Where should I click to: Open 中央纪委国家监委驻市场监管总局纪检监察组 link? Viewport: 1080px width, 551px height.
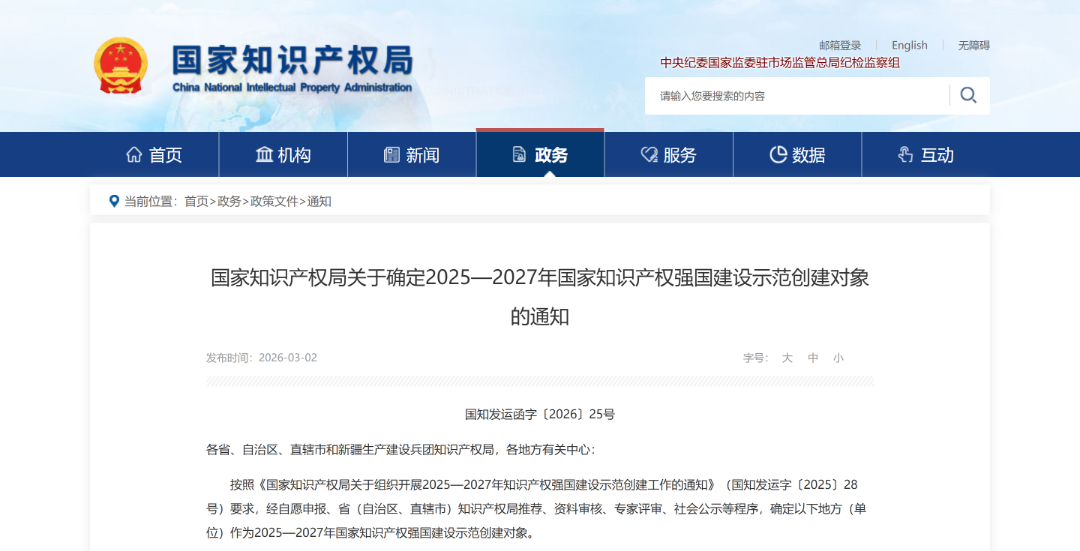(x=780, y=63)
